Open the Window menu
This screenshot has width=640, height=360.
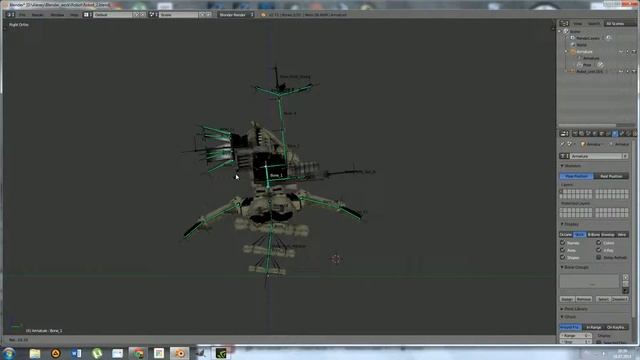pyautogui.click(x=57, y=15)
